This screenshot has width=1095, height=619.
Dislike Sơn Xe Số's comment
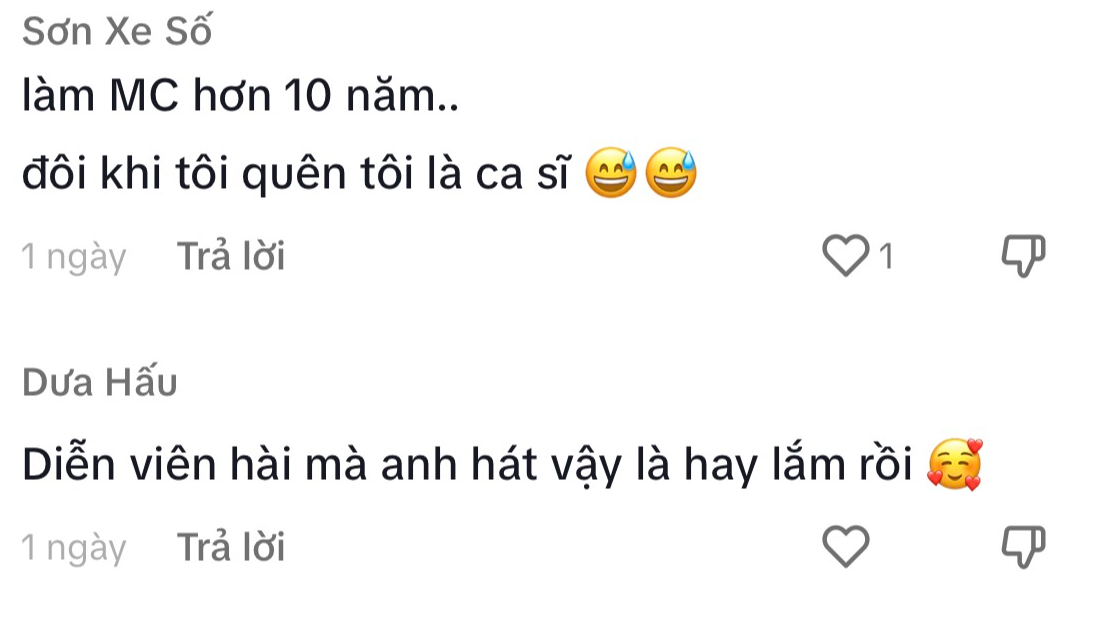coord(1022,257)
